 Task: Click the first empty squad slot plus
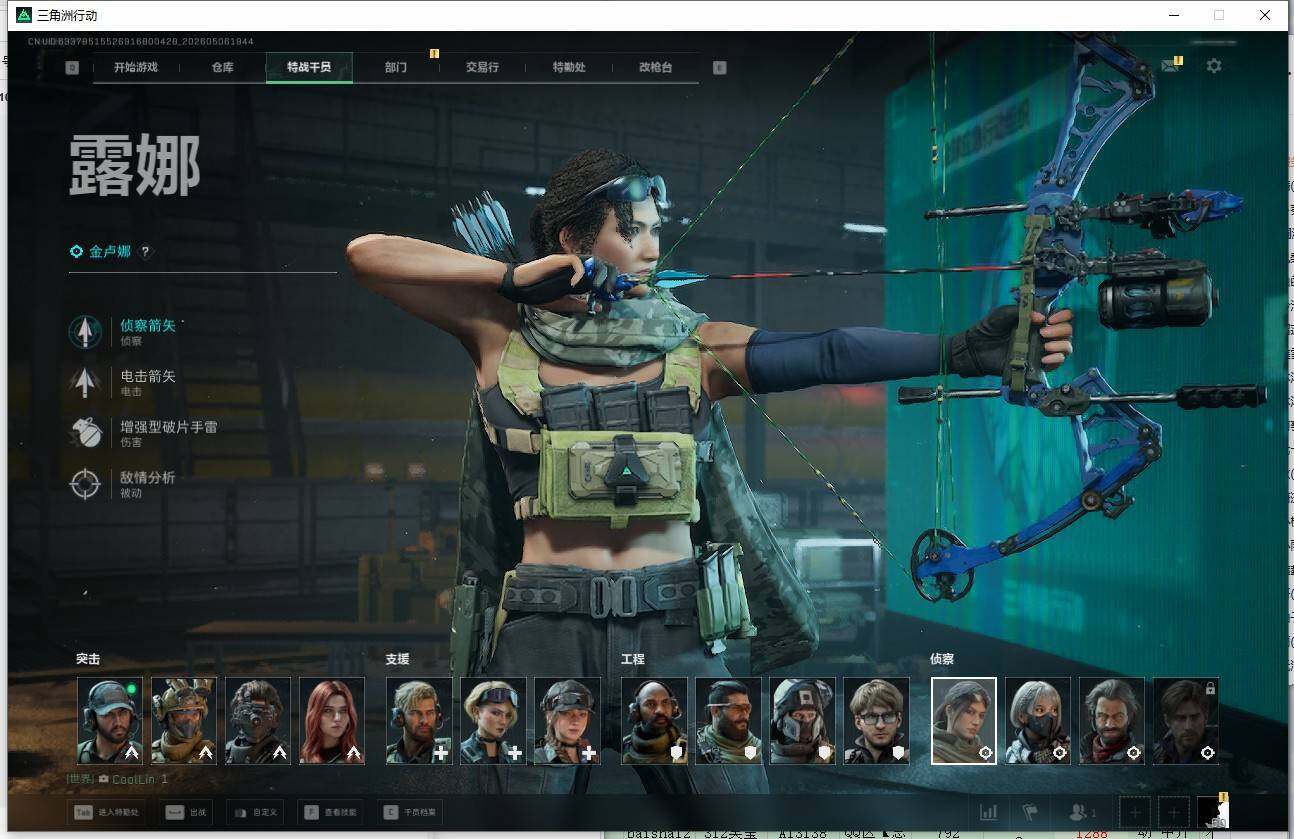pos(1134,813)
